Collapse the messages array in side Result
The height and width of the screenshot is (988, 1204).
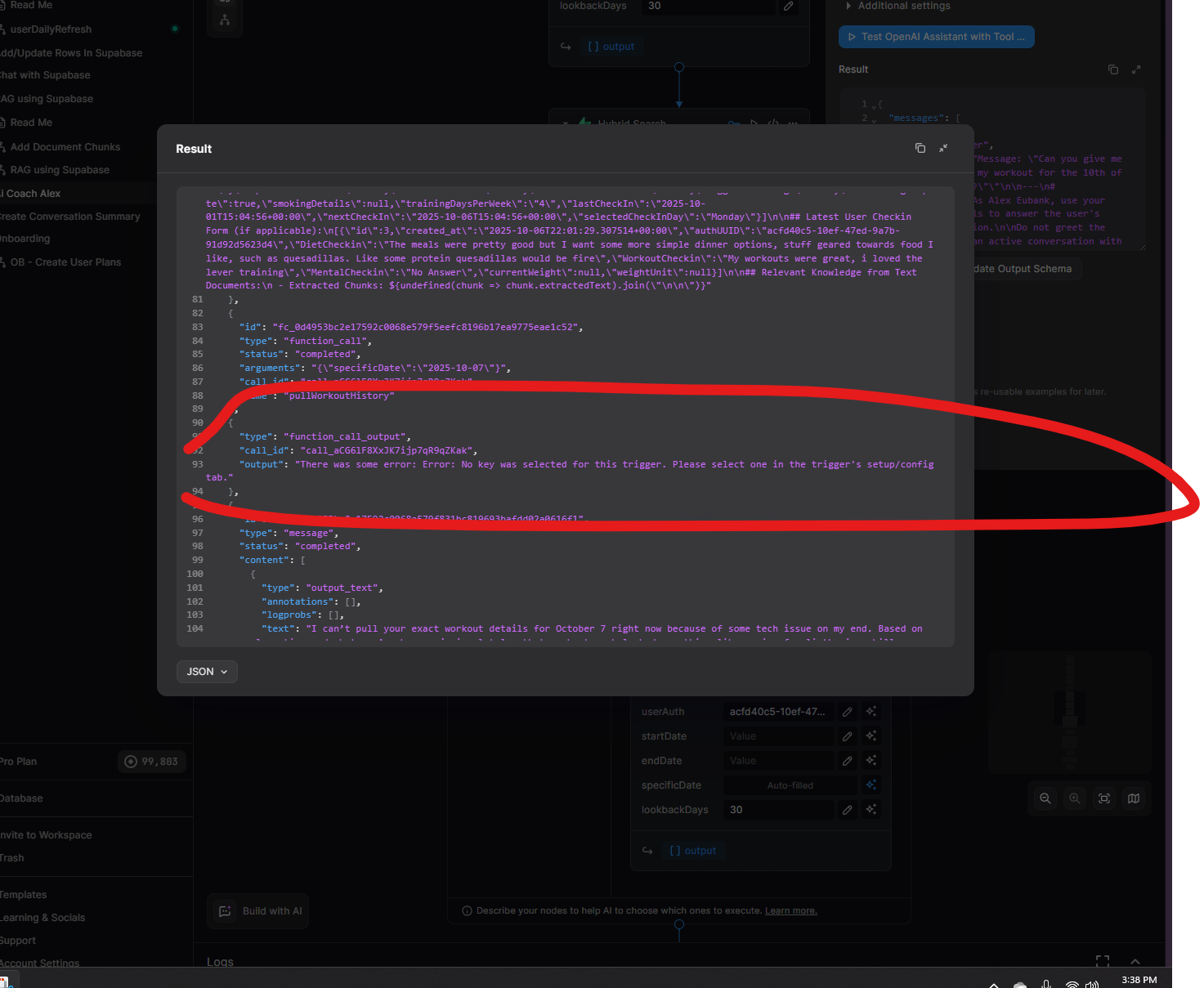click(x=874, y=119)
